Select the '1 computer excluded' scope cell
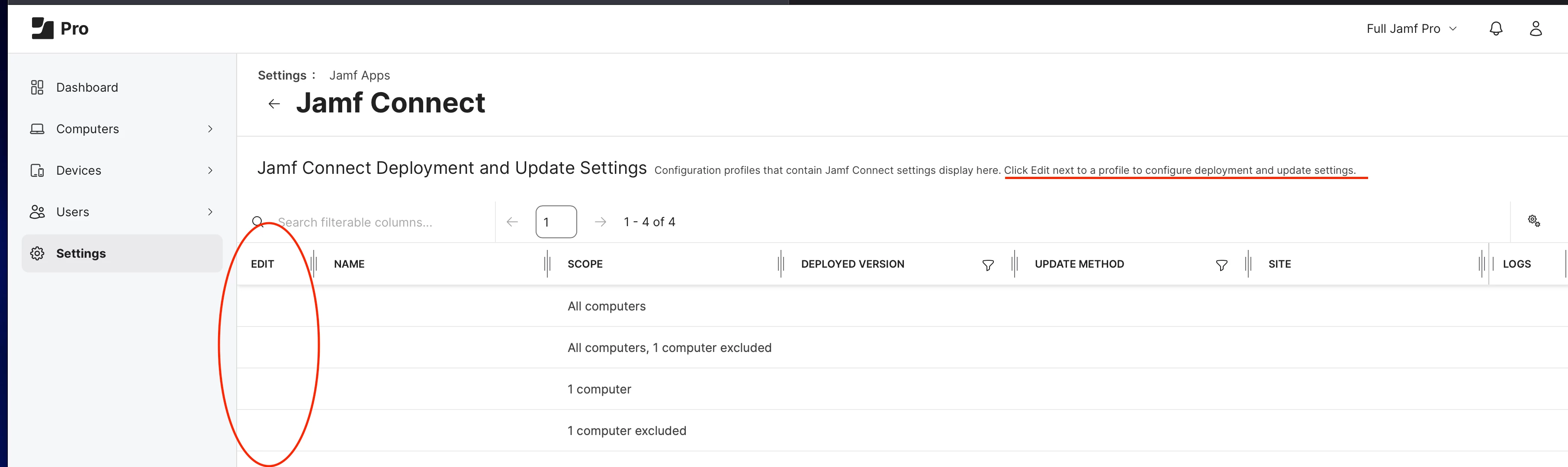1568x467 pixels. 627,431
